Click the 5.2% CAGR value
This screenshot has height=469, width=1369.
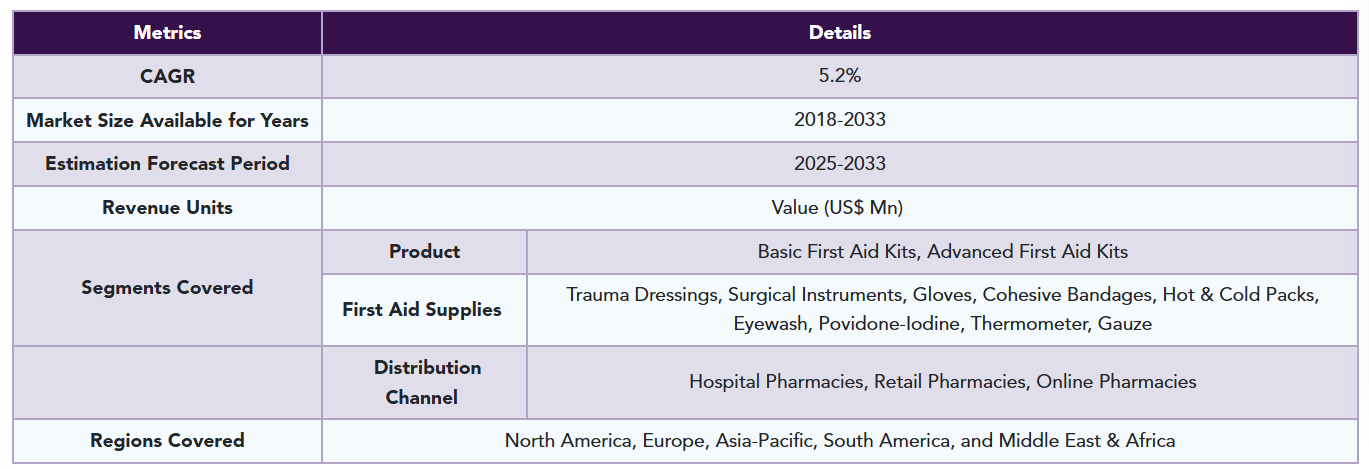click(x=840, y=76)
